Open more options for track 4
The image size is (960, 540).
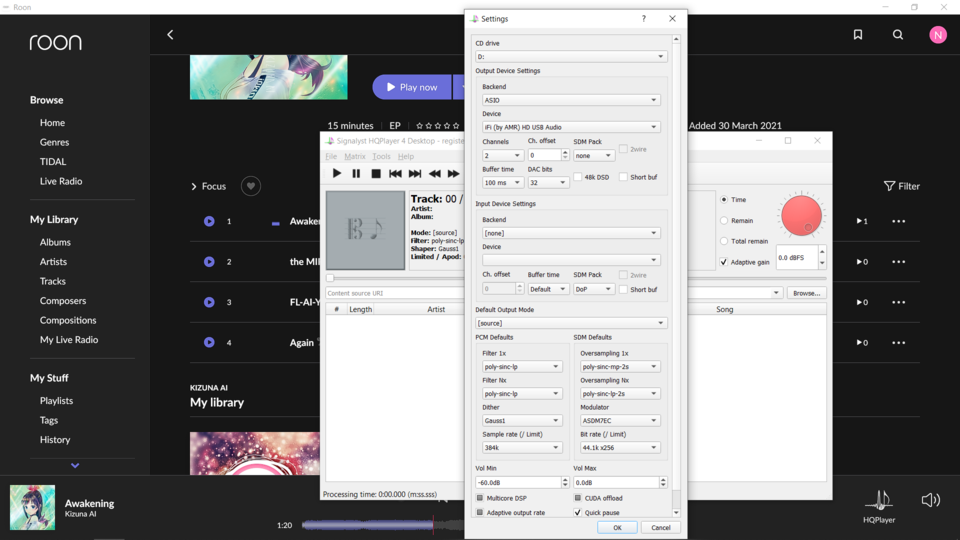tap(898, 342)
